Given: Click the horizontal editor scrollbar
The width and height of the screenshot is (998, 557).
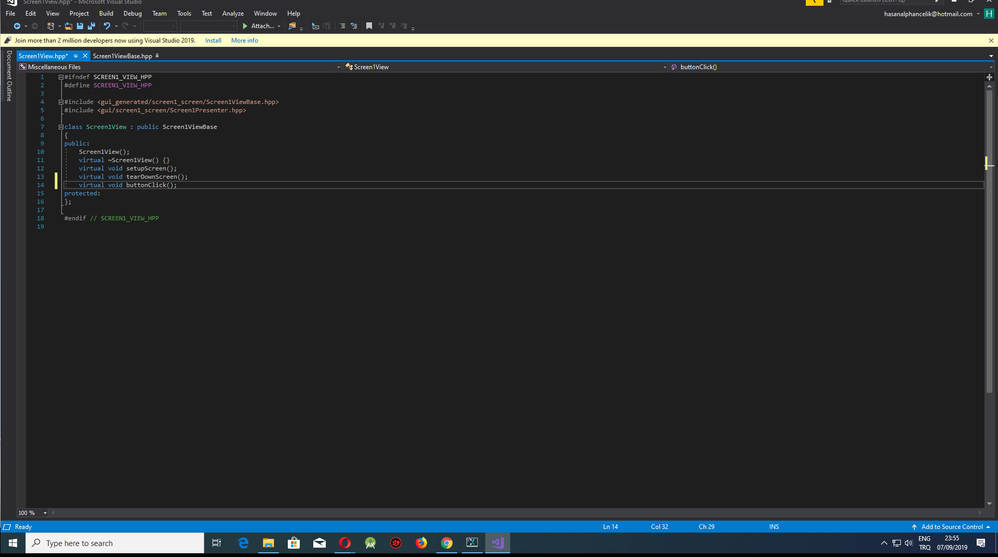Looking at the screenshot, I should pos(516,512).
